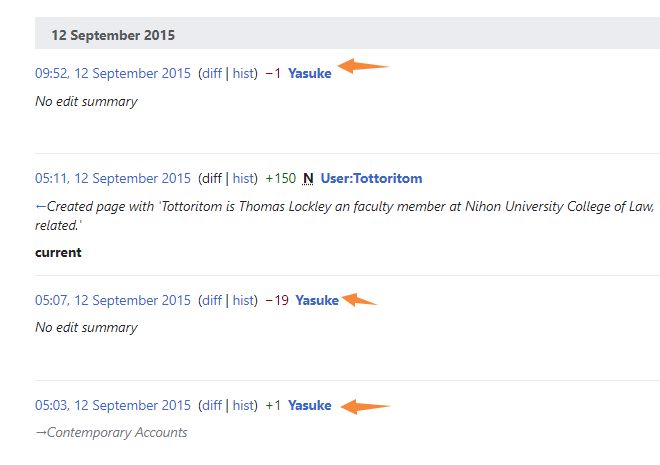Viewport: 660px width, 465px height.
Task: Open the User:Tottoritom page link
Action: point(371,178)
